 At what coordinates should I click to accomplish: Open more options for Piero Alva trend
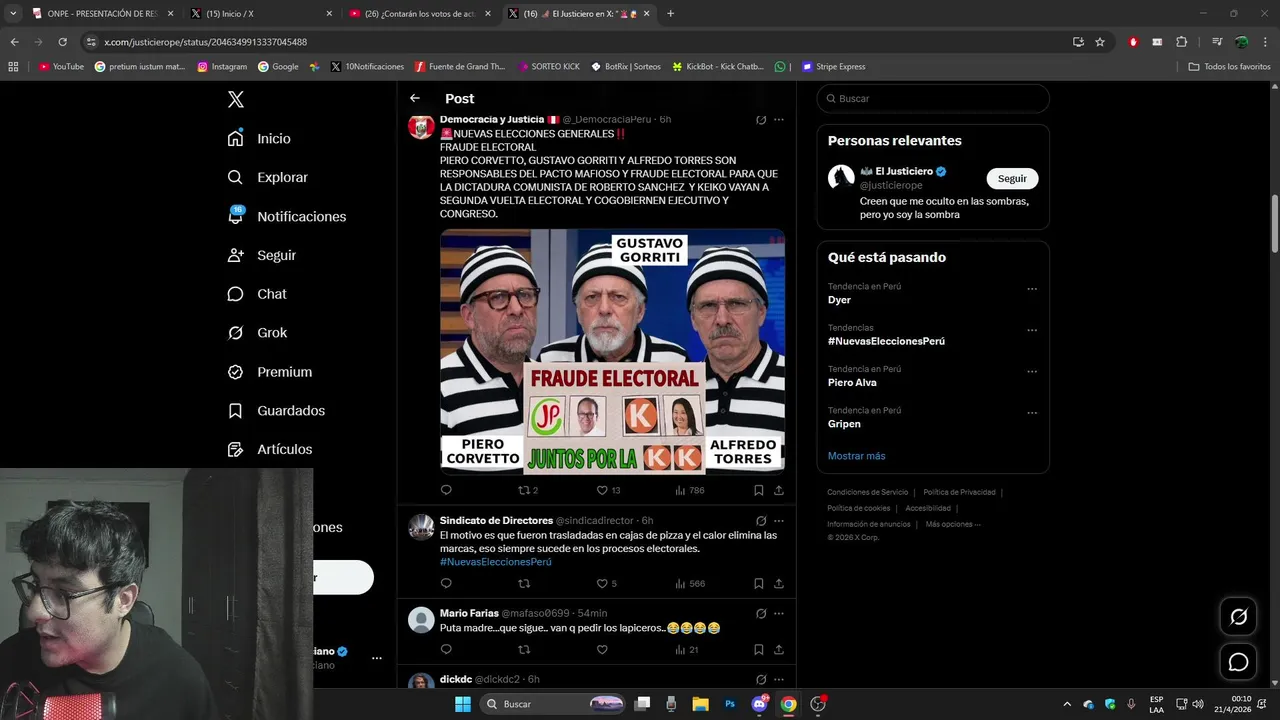[x=1032, y=371]
